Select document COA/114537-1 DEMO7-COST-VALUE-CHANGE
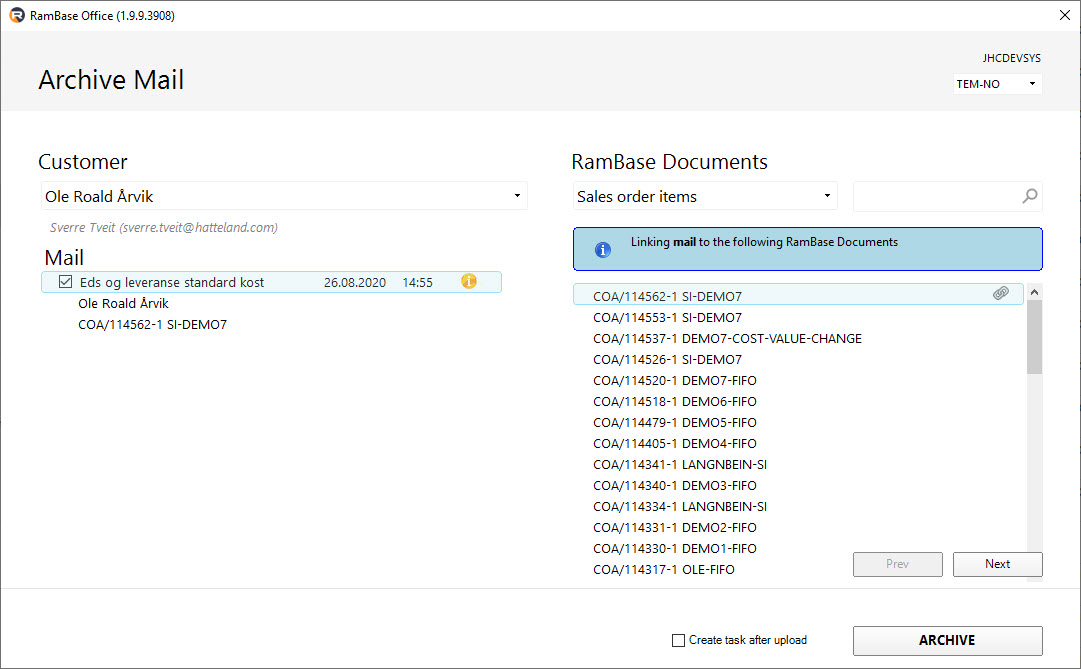The height and width of the screenshot is (669, 1081). (x=727, y=339)
